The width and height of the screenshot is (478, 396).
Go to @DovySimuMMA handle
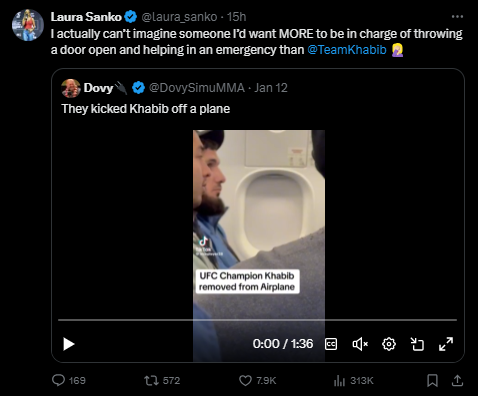[x=197, y=88]
